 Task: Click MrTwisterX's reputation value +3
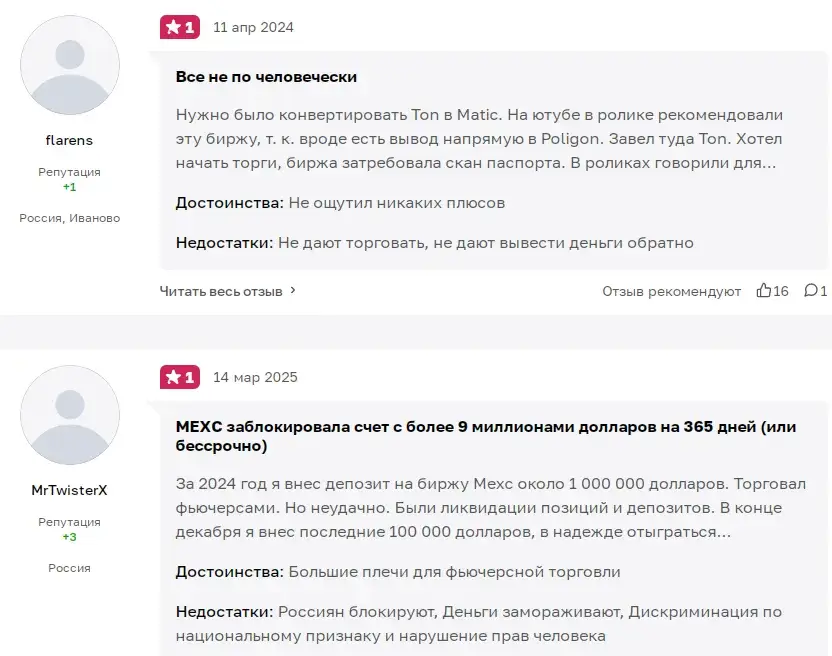[70, 537]
